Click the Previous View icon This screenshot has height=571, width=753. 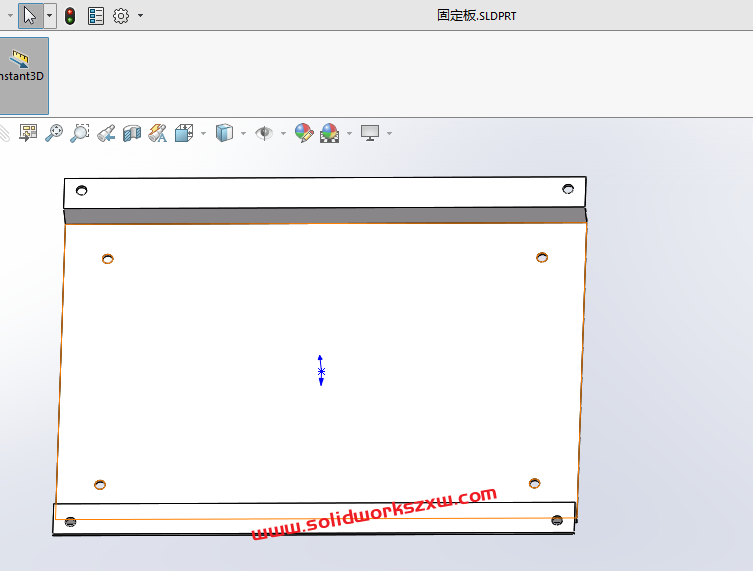(x=106, y=133)
